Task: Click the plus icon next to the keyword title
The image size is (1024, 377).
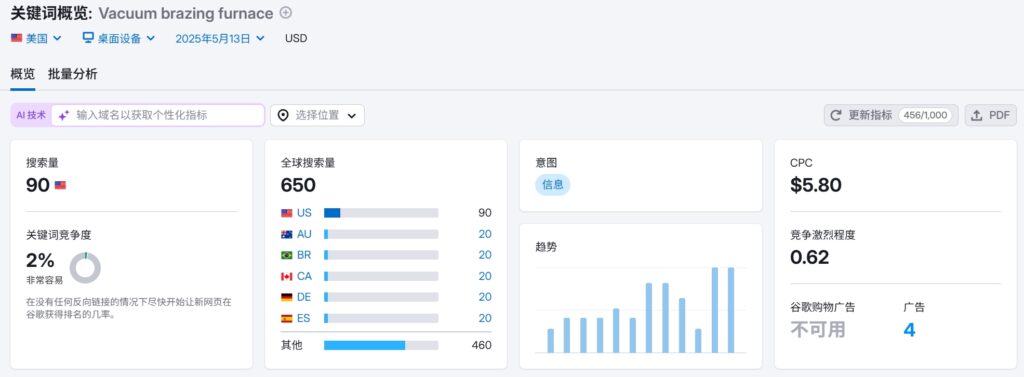Action: (x=286, y=12)
